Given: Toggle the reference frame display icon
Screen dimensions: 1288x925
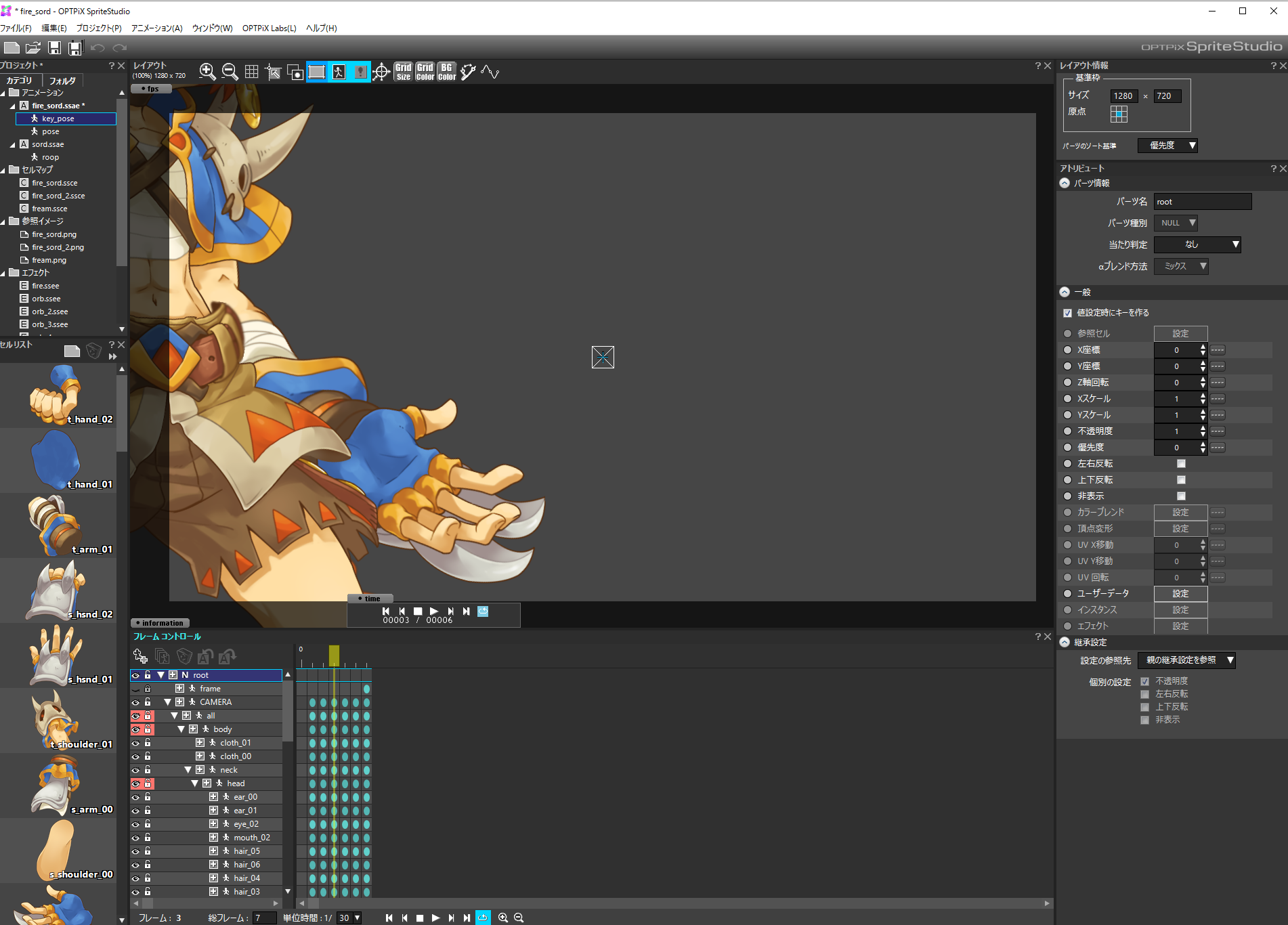Looking at the screenshot, I should tap(316, 72).
